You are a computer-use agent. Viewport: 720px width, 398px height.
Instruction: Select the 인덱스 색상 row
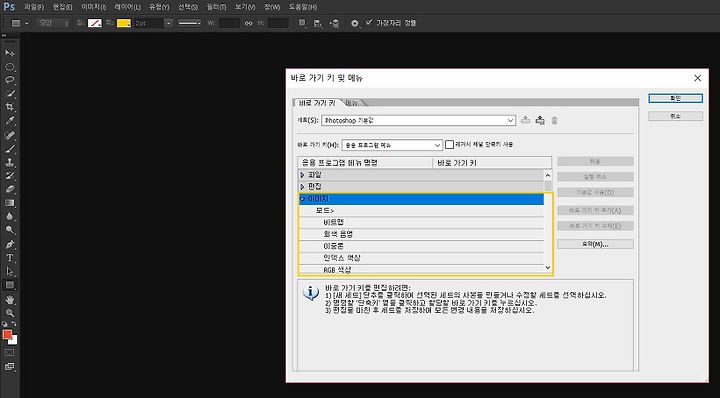coord(421,258)
